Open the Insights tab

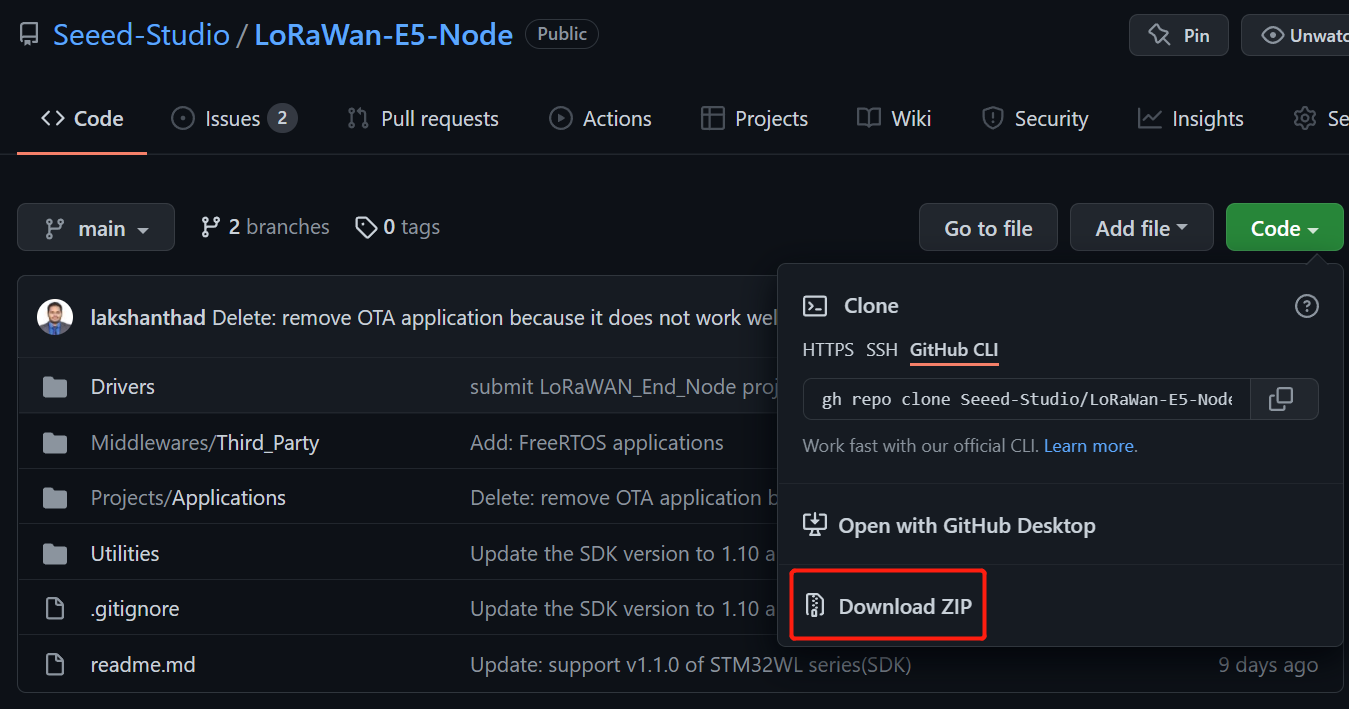1190,119
